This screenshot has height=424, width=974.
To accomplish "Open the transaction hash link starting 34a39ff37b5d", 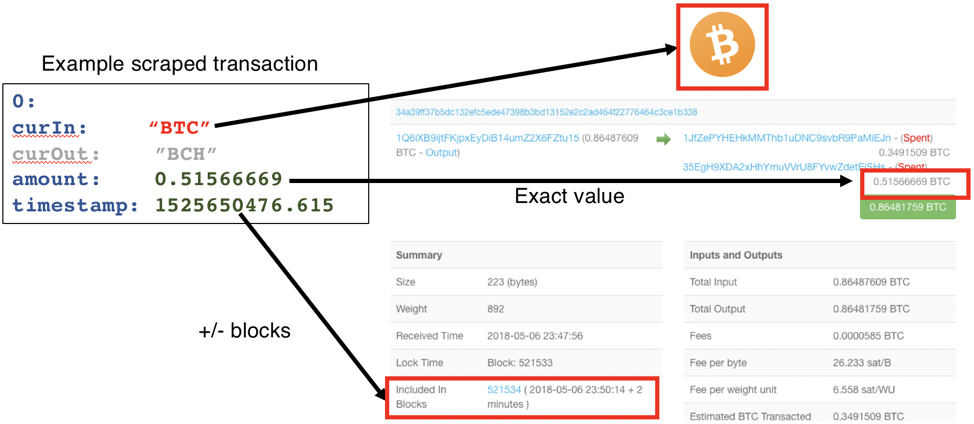I will click(546, 112).
